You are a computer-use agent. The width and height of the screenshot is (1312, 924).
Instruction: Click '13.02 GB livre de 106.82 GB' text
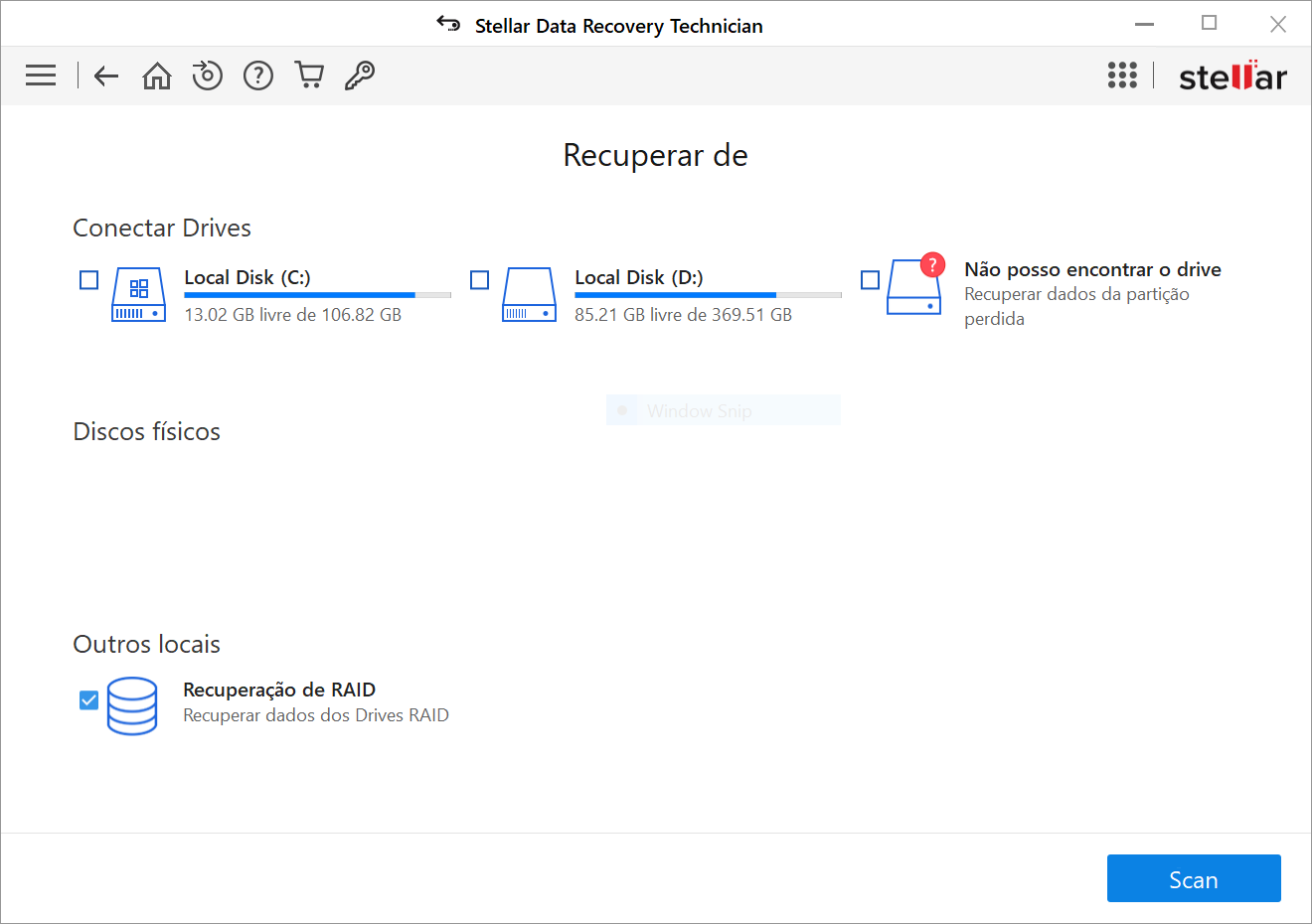[x=293, y=315]
